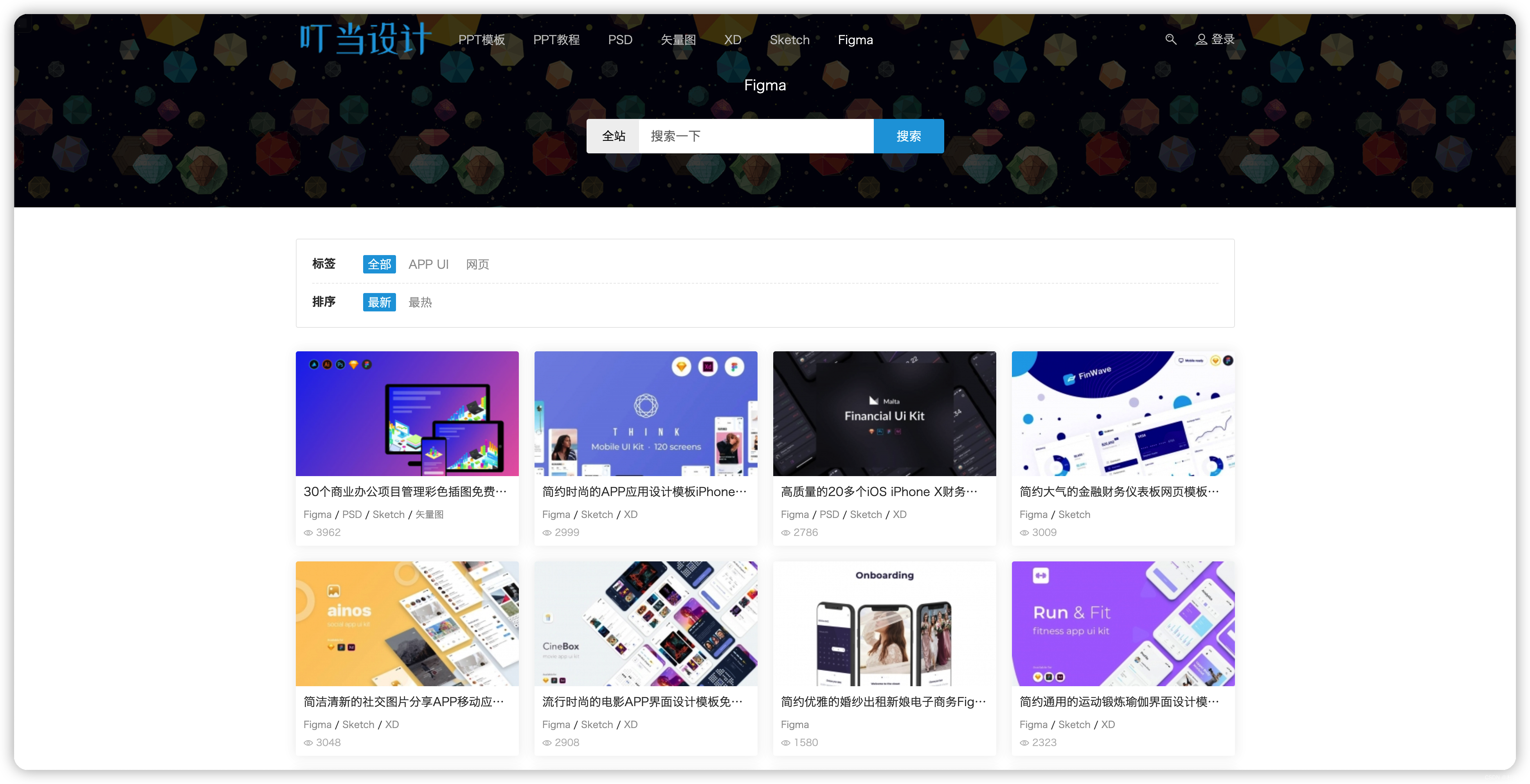The width and height of the screenshot is (1530, 784).
Task: Open the 简约优雅的婚纱出租 title link
Action: (883, 702)
